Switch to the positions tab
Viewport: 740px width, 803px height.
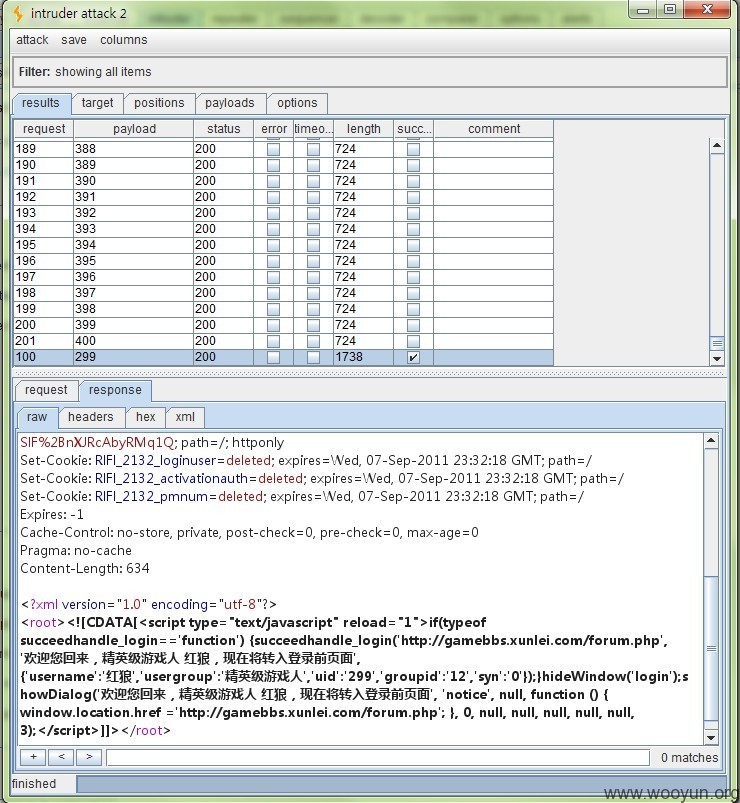pyautogui.click(x=159, y=103)
